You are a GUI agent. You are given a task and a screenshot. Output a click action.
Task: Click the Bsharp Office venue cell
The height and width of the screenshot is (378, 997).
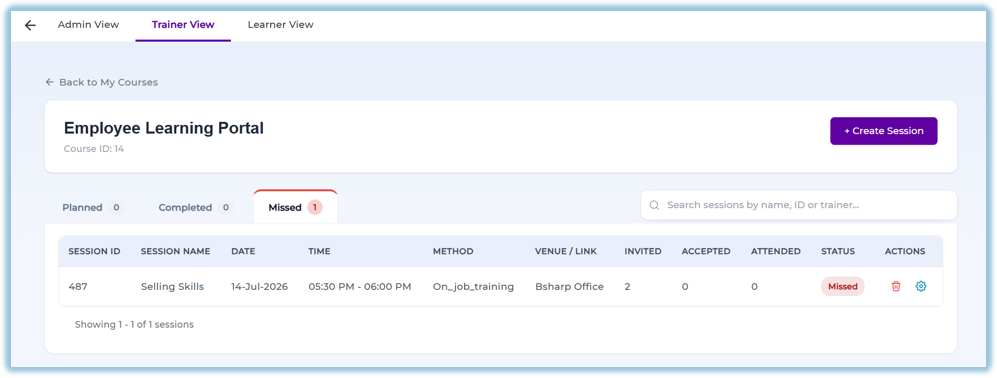pyautogui.click(x=569, y=286)
